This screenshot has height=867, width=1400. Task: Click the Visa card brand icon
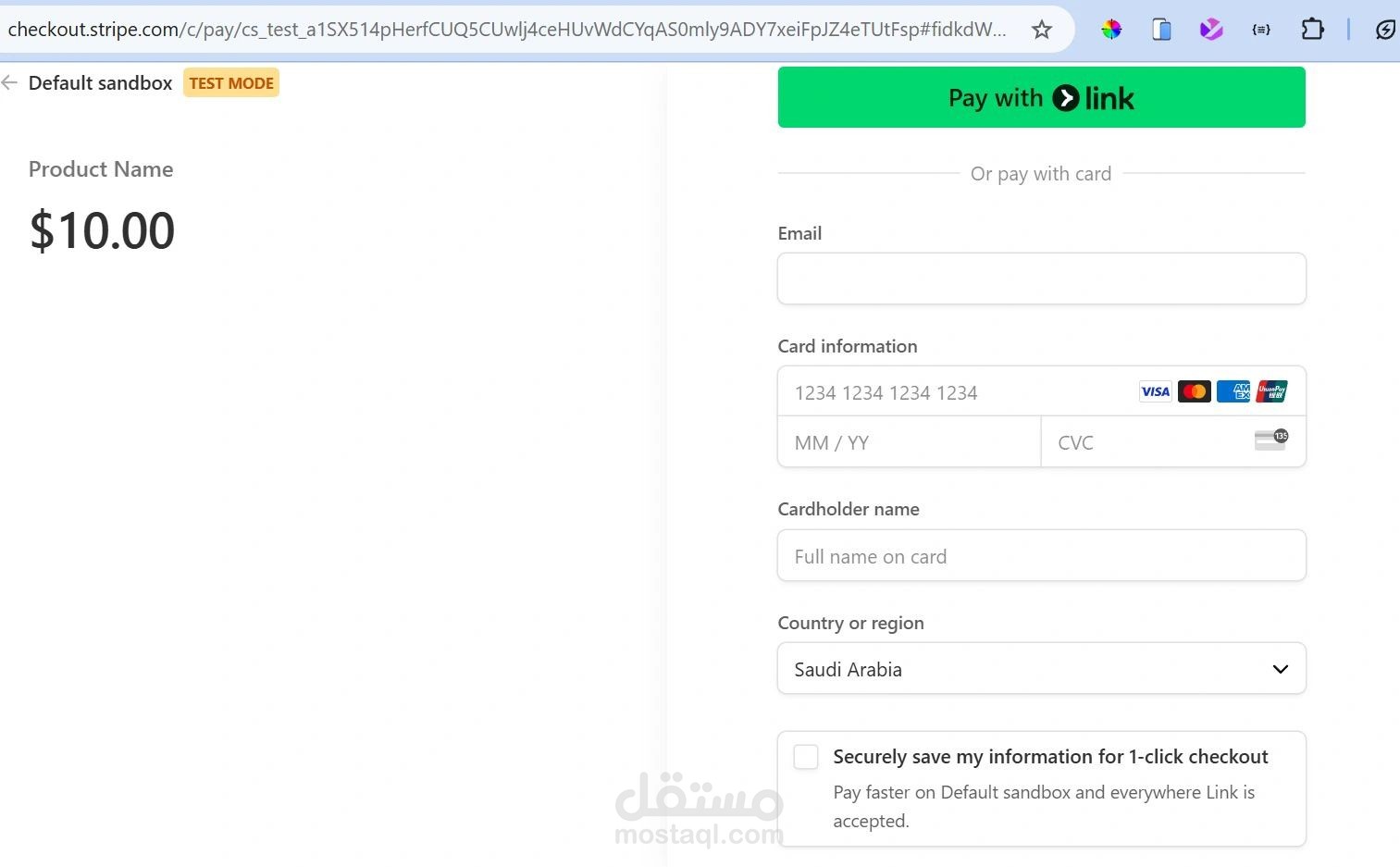(1154, 391)
